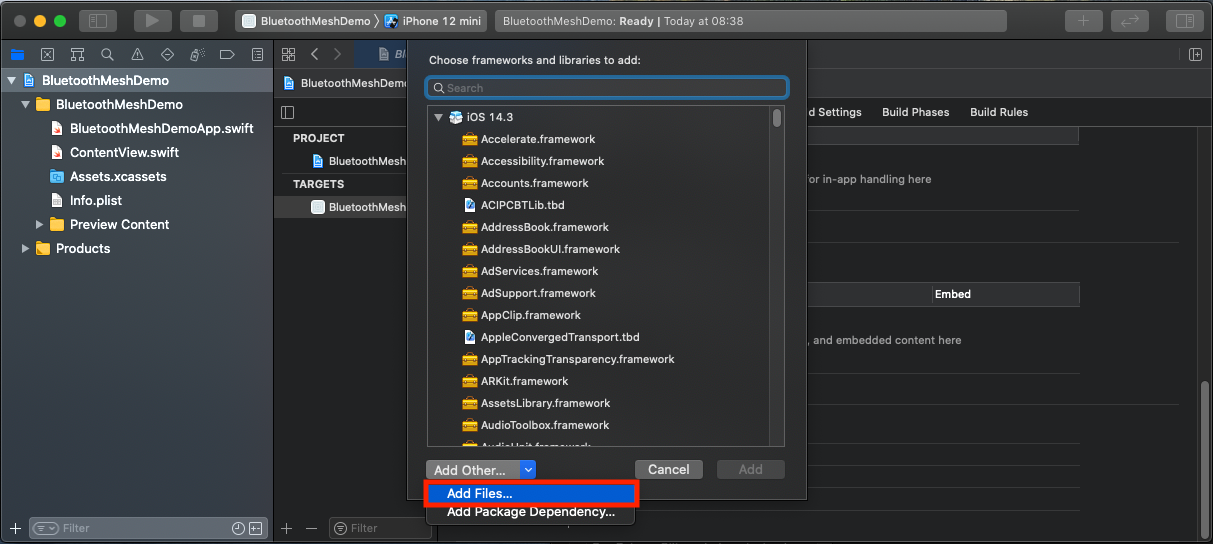Expand the Preview Content folder

tap(40, 225)
